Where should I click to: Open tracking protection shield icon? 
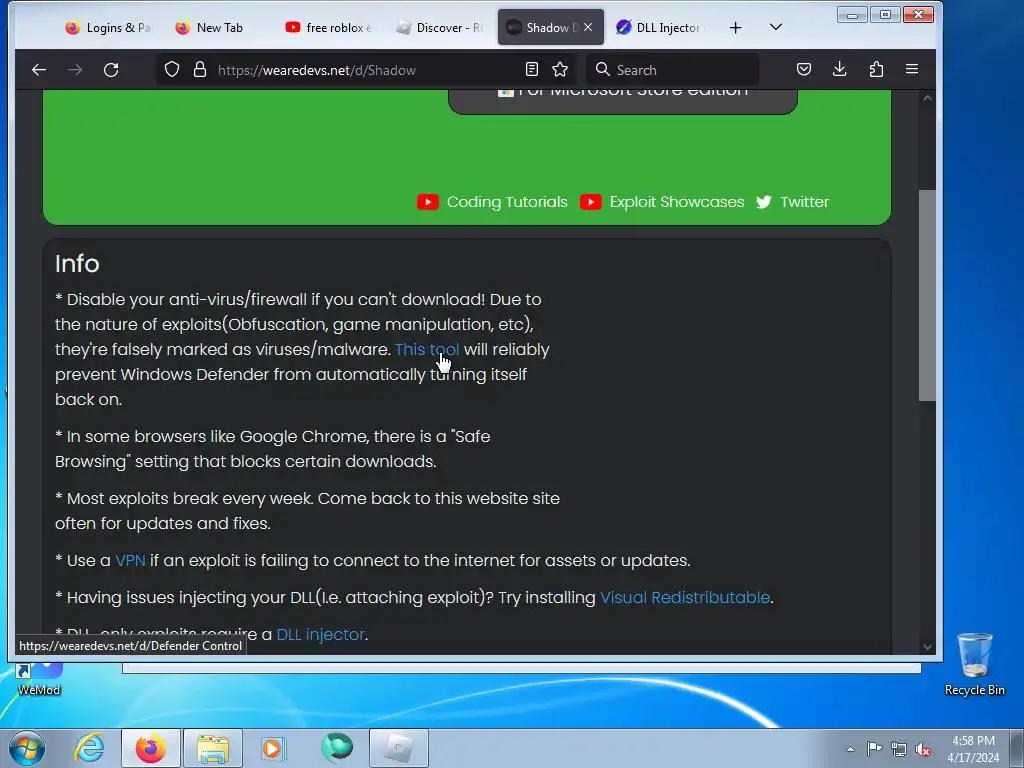coord(172,70)
